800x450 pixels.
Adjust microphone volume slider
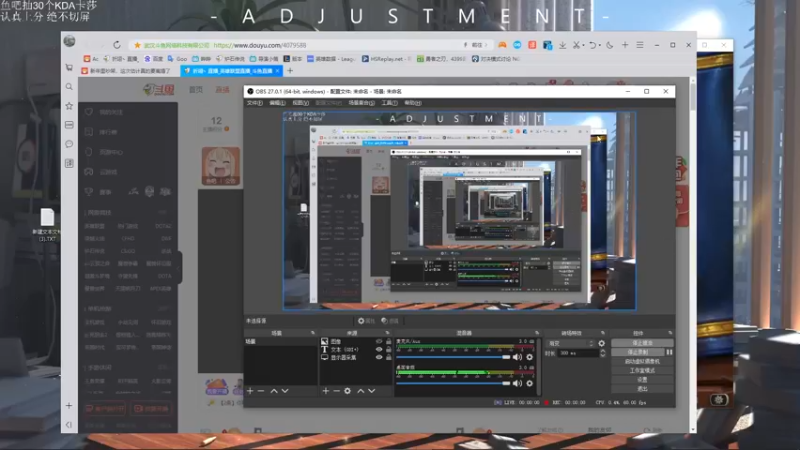(453, 357)
